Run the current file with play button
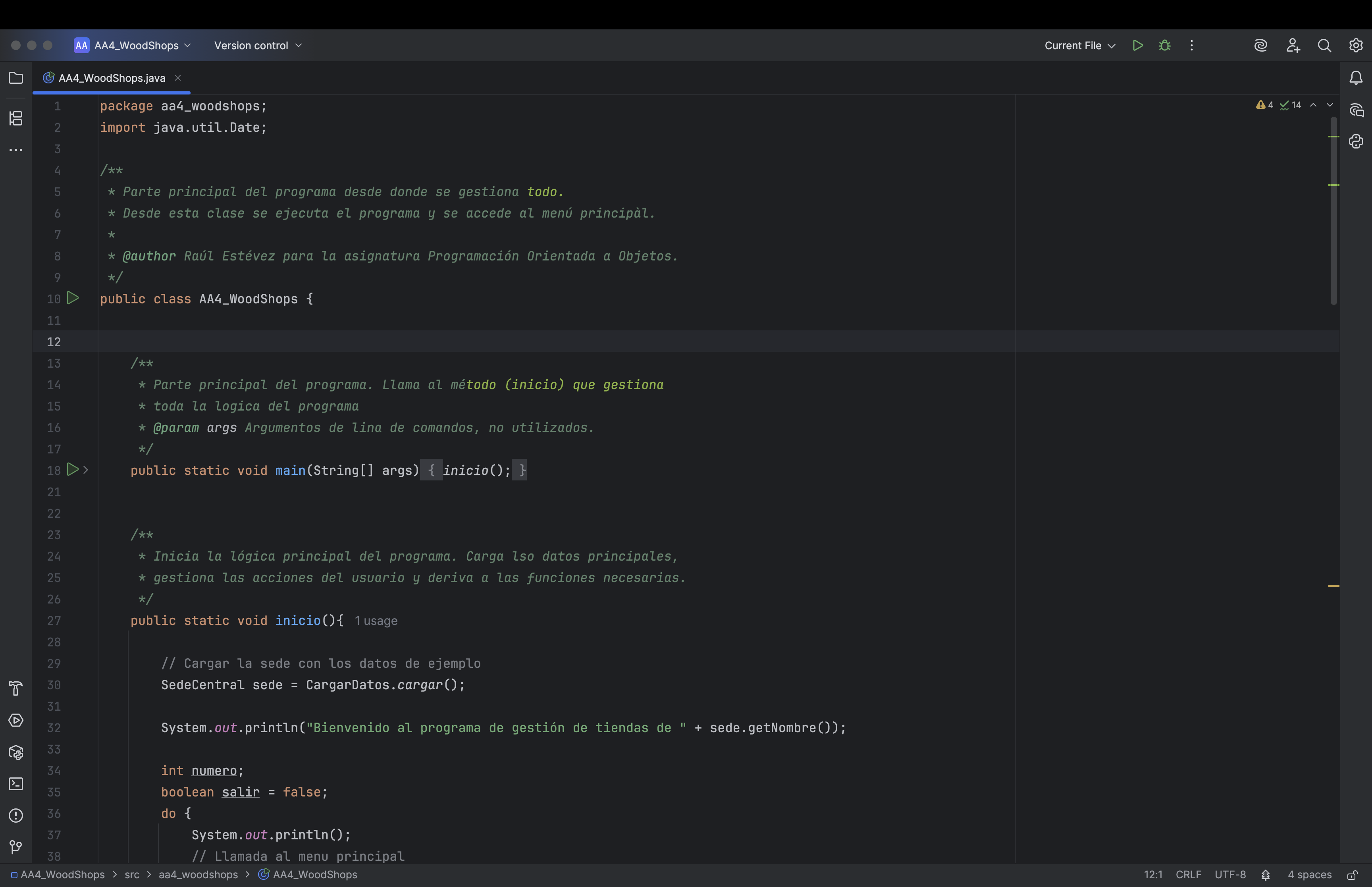The image size is (1372, 887). pos(1137,46)
